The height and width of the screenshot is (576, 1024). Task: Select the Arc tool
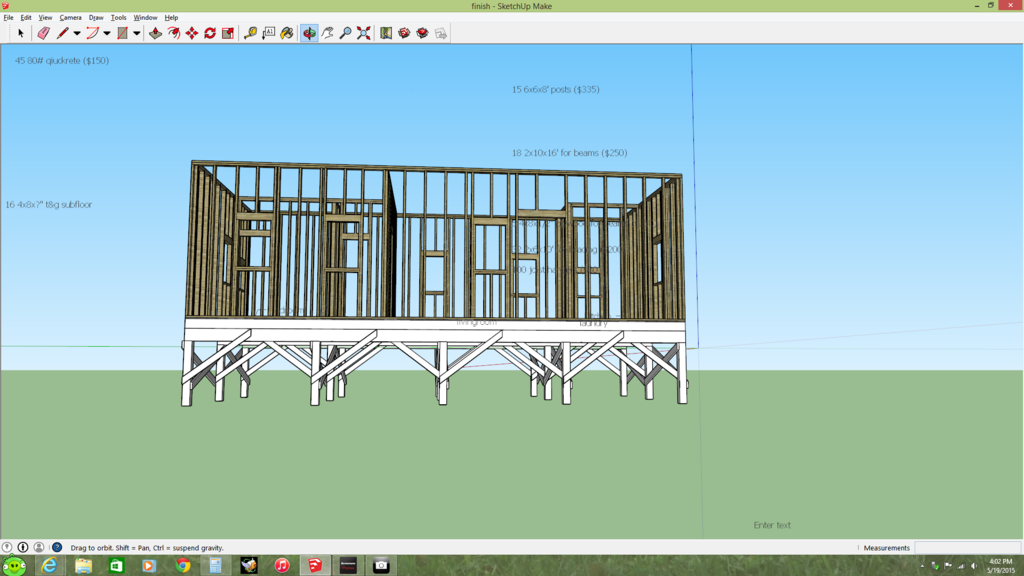click(x=92, y=33)
